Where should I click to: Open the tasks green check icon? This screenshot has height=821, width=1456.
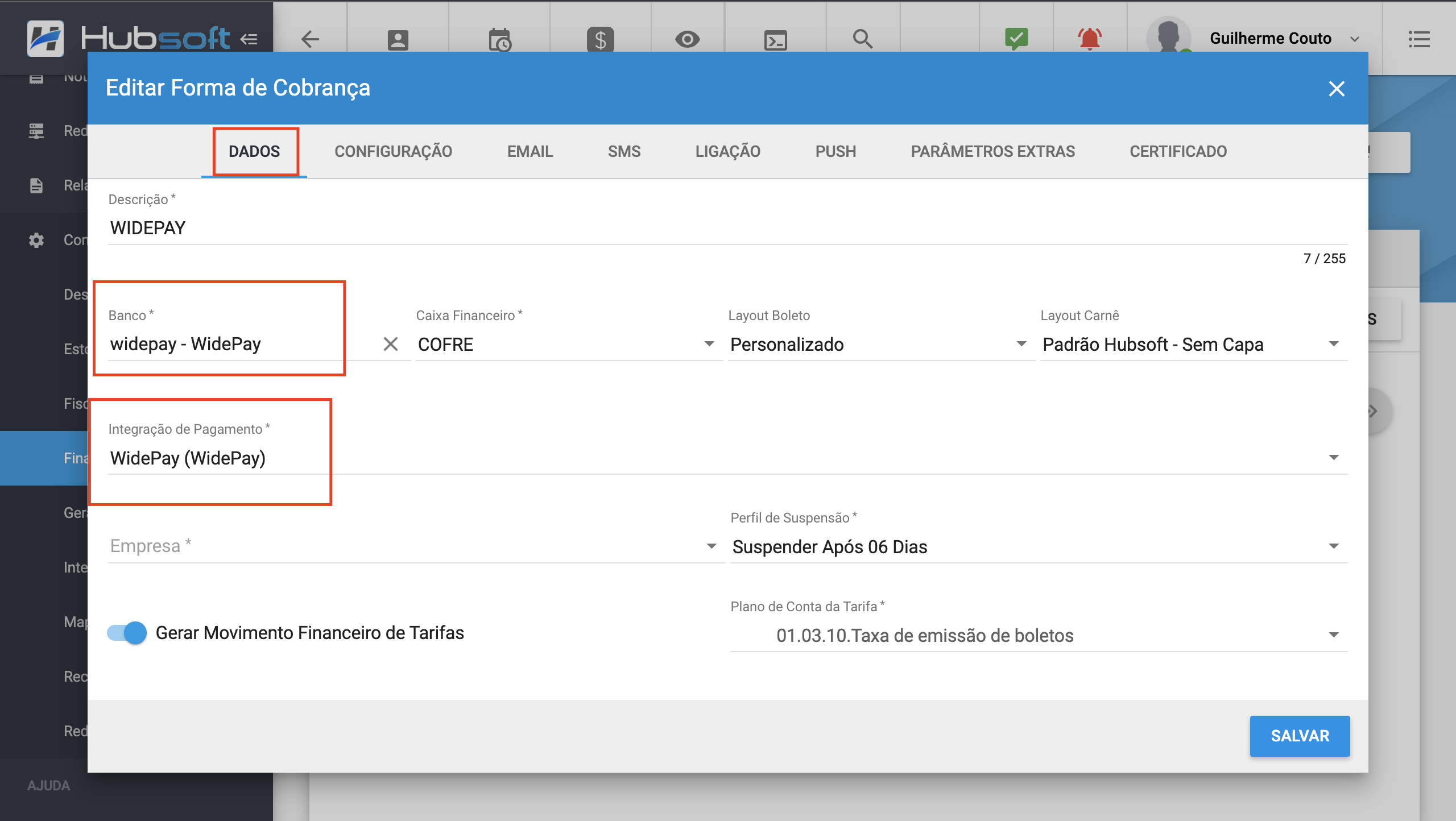[1016, 39]
